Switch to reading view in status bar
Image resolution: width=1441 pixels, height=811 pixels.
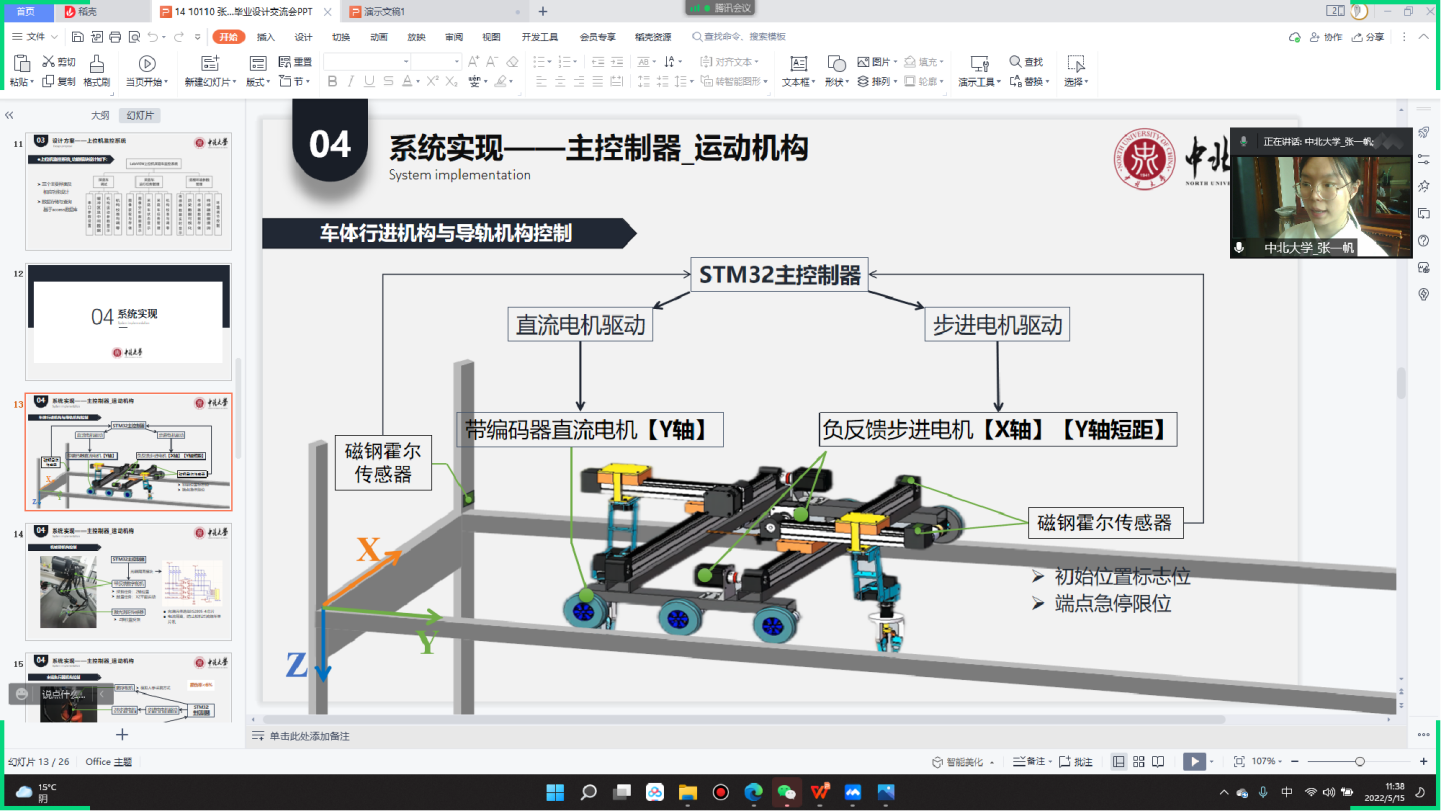(x=1158, y=761)
